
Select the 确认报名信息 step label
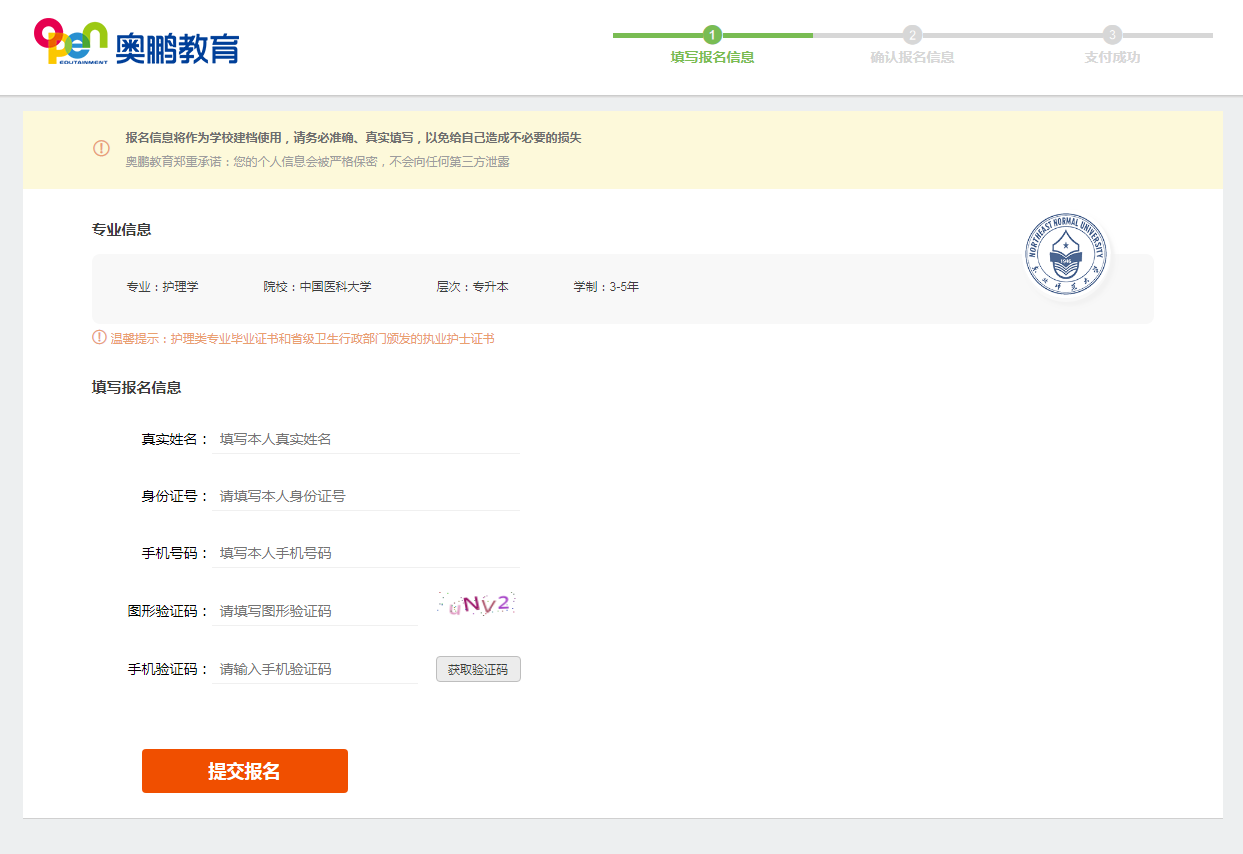912,58
